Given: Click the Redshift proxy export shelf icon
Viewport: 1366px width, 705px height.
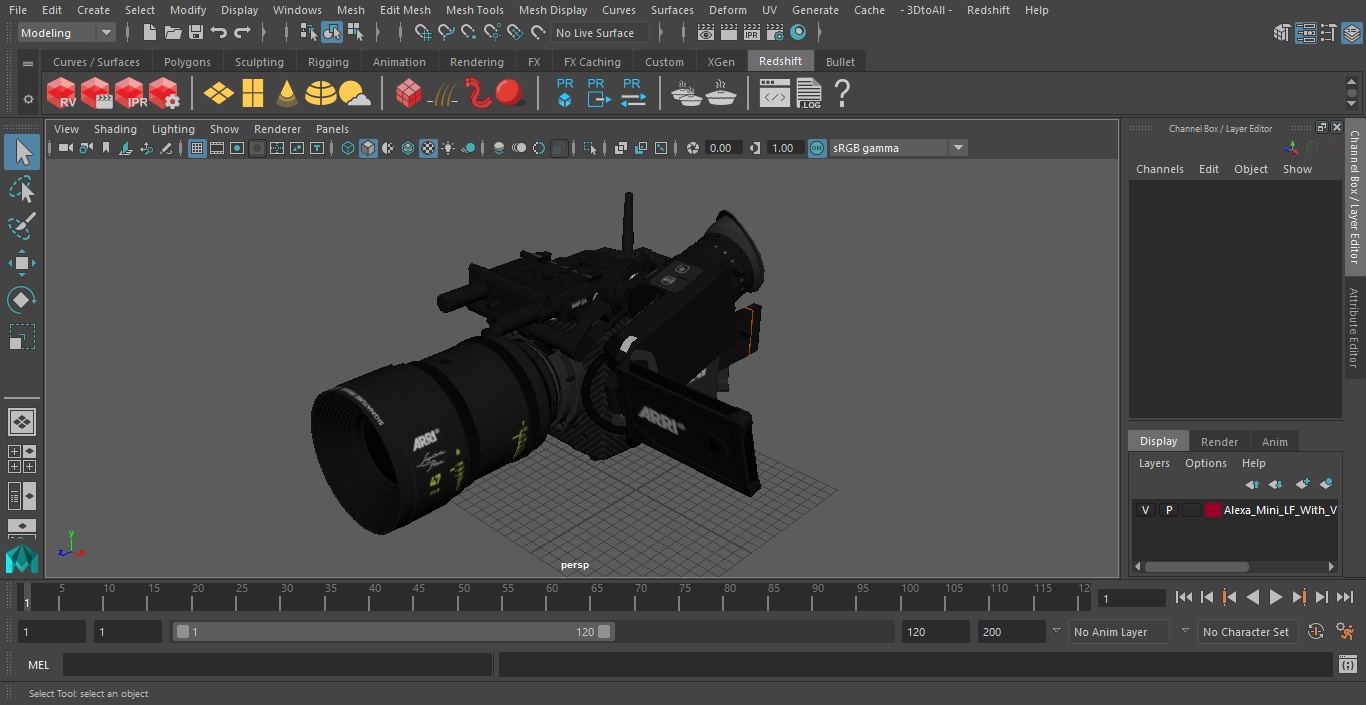Looking at the screenshot, I should click(x=598, y=94).
